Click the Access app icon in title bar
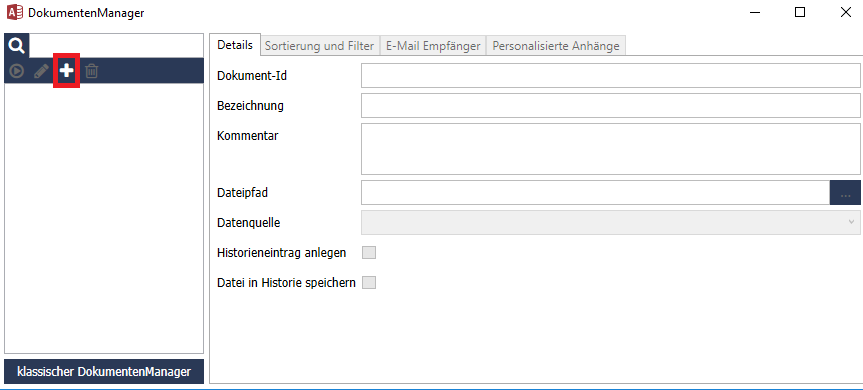The width and height of the screenshot is (863, 390). [14, 12]
